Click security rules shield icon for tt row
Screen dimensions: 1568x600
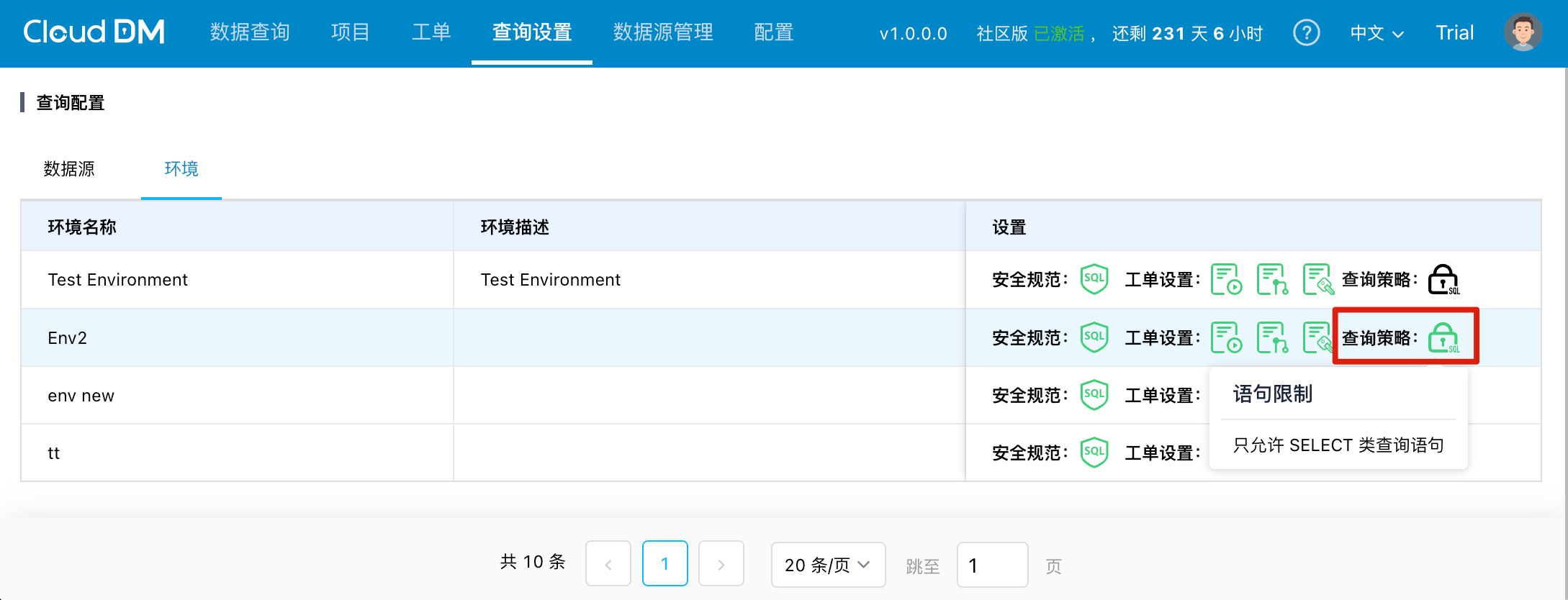[1094, 453]
